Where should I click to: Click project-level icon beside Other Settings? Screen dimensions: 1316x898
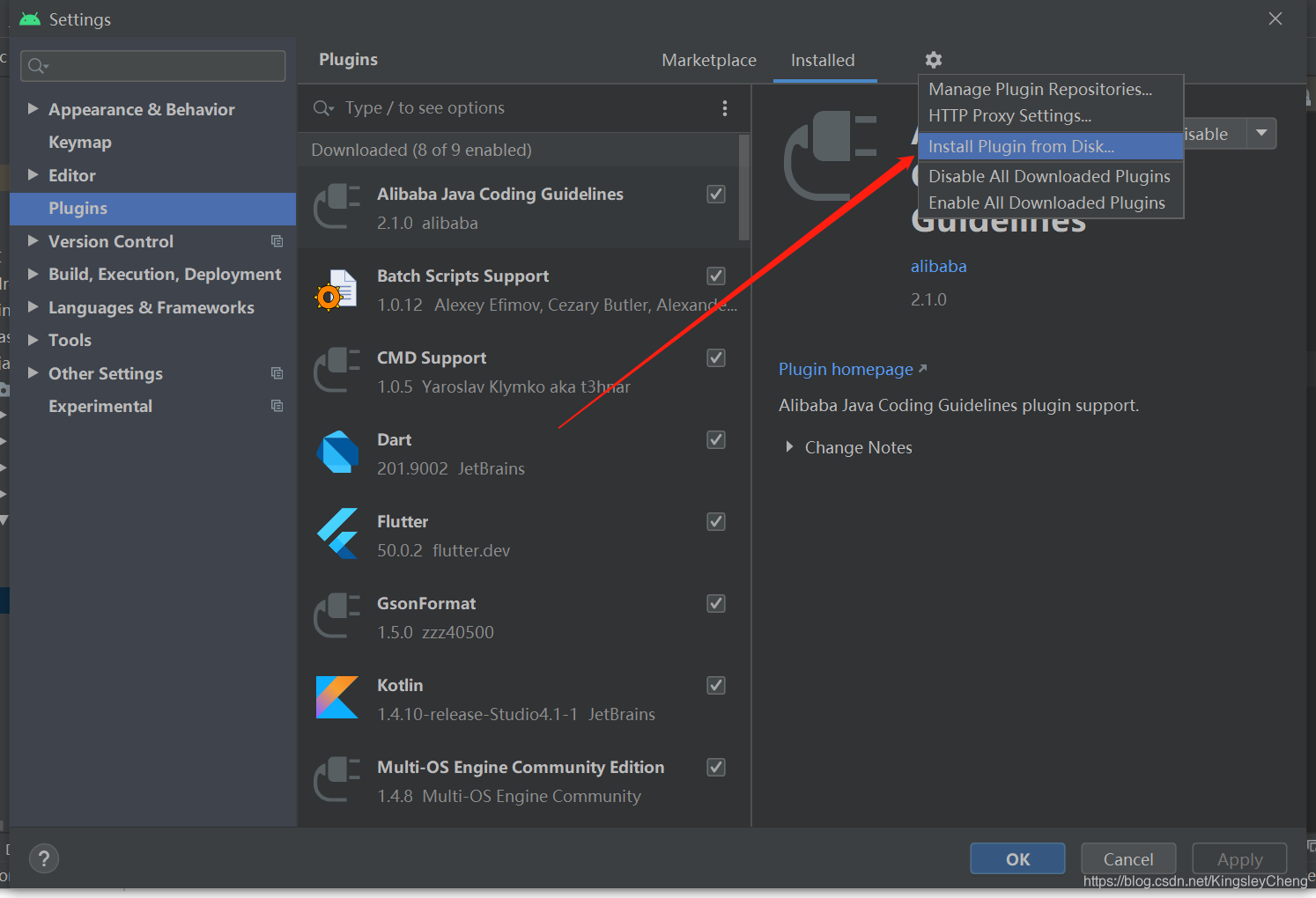coord(277,373)
